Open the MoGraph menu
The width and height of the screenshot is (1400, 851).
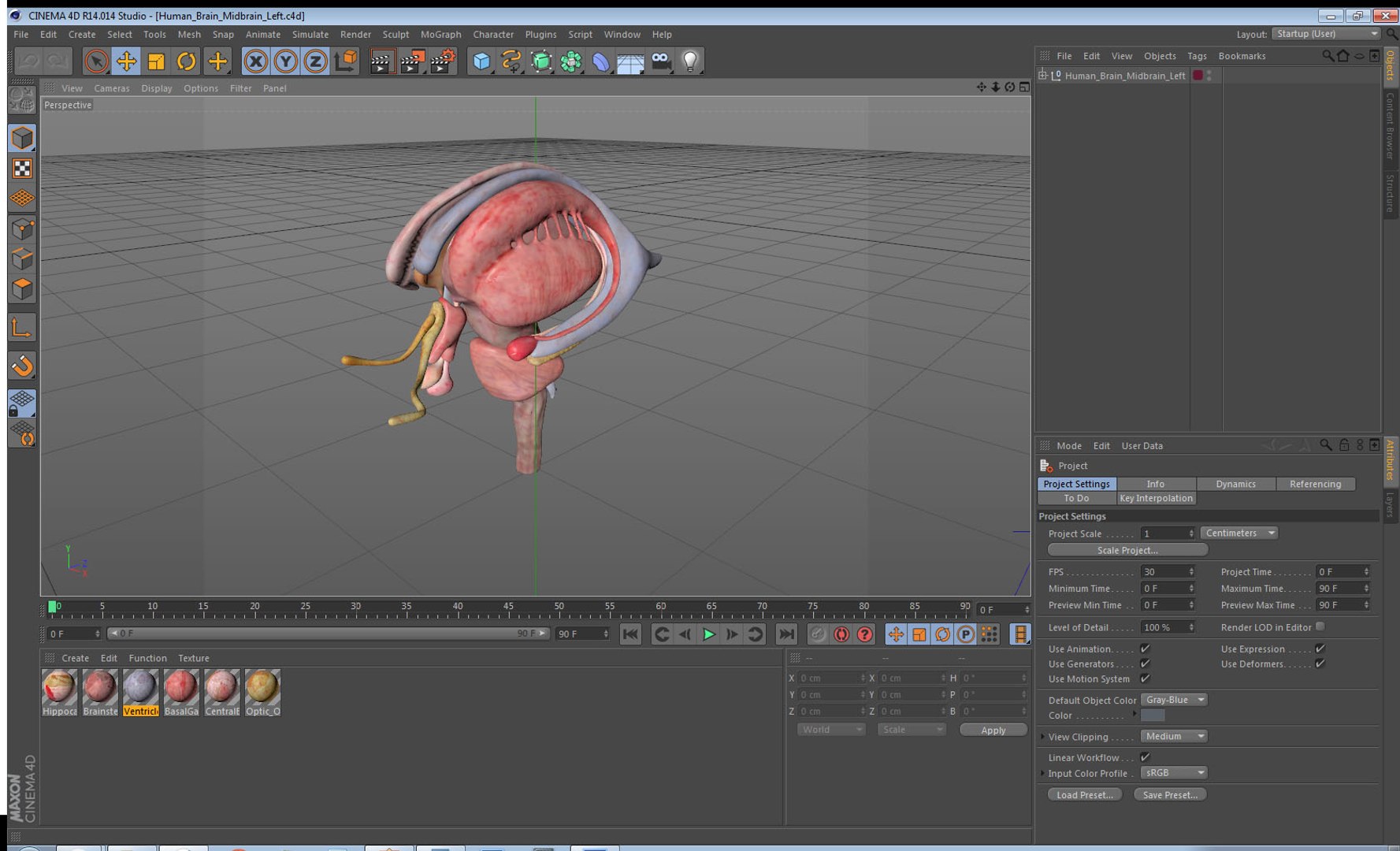(x=440, y=35)
